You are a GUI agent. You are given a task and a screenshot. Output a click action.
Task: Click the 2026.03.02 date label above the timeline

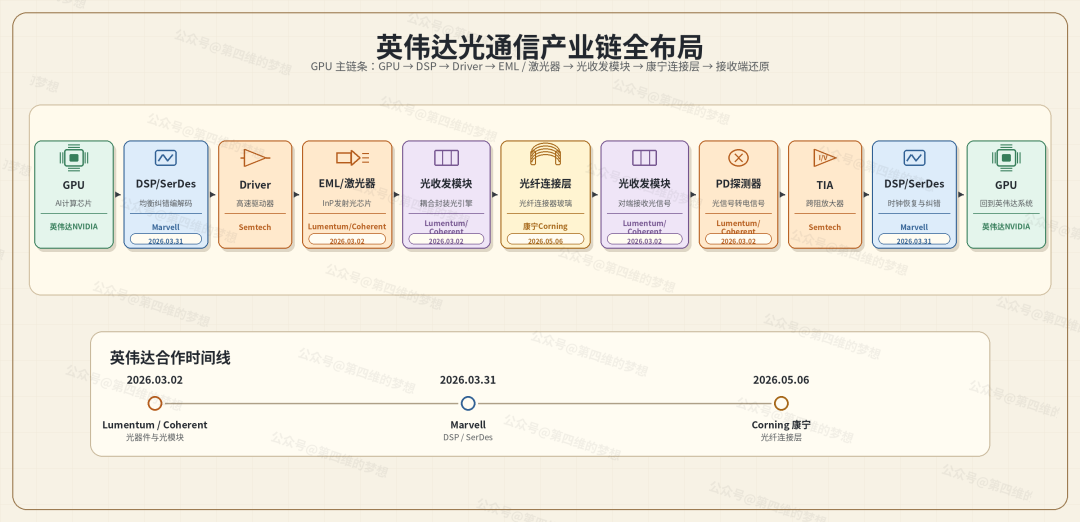point(155,379)
